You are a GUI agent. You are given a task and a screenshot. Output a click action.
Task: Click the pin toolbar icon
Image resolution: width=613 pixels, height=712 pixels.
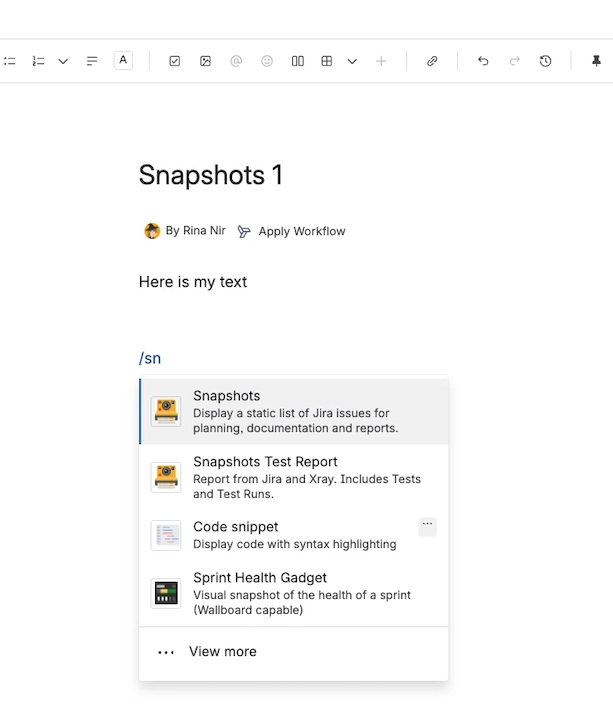point(596,61)
